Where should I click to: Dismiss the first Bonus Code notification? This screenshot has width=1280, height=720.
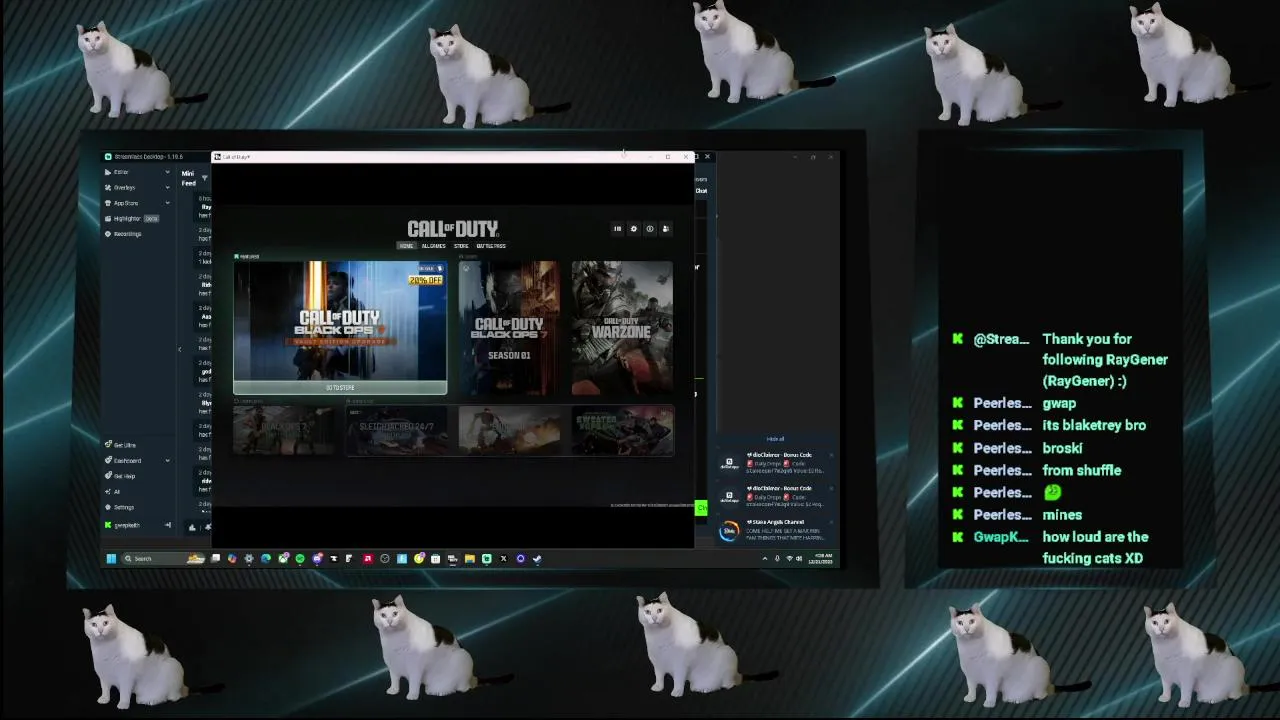tap(831, 455)
